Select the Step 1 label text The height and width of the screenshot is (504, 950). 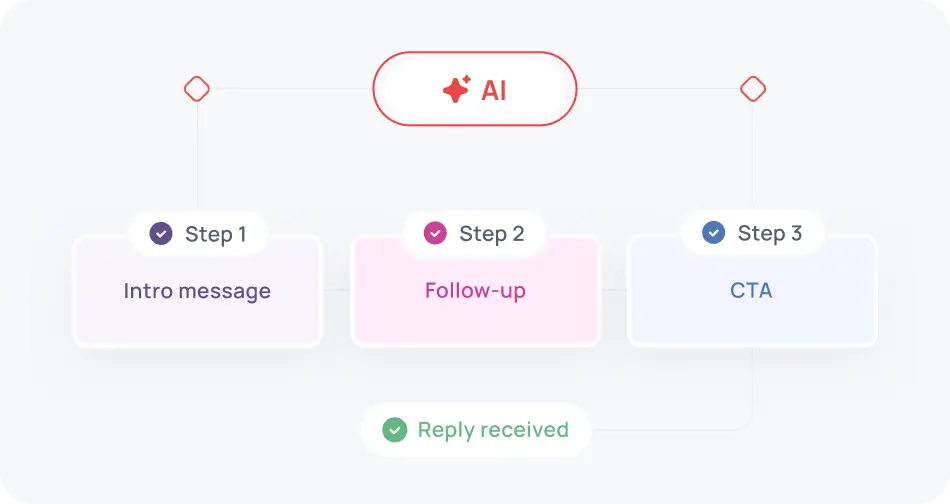(x=215, y=234)
